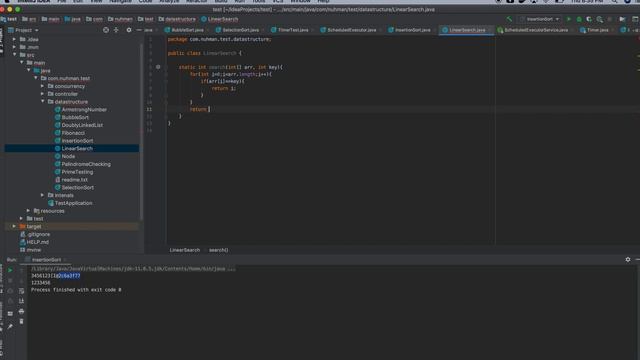Image resolution: width=640 pixels, height=360 pixels.
Task: Rerun the program from the Run panel
Action: [x=10, y=270]
